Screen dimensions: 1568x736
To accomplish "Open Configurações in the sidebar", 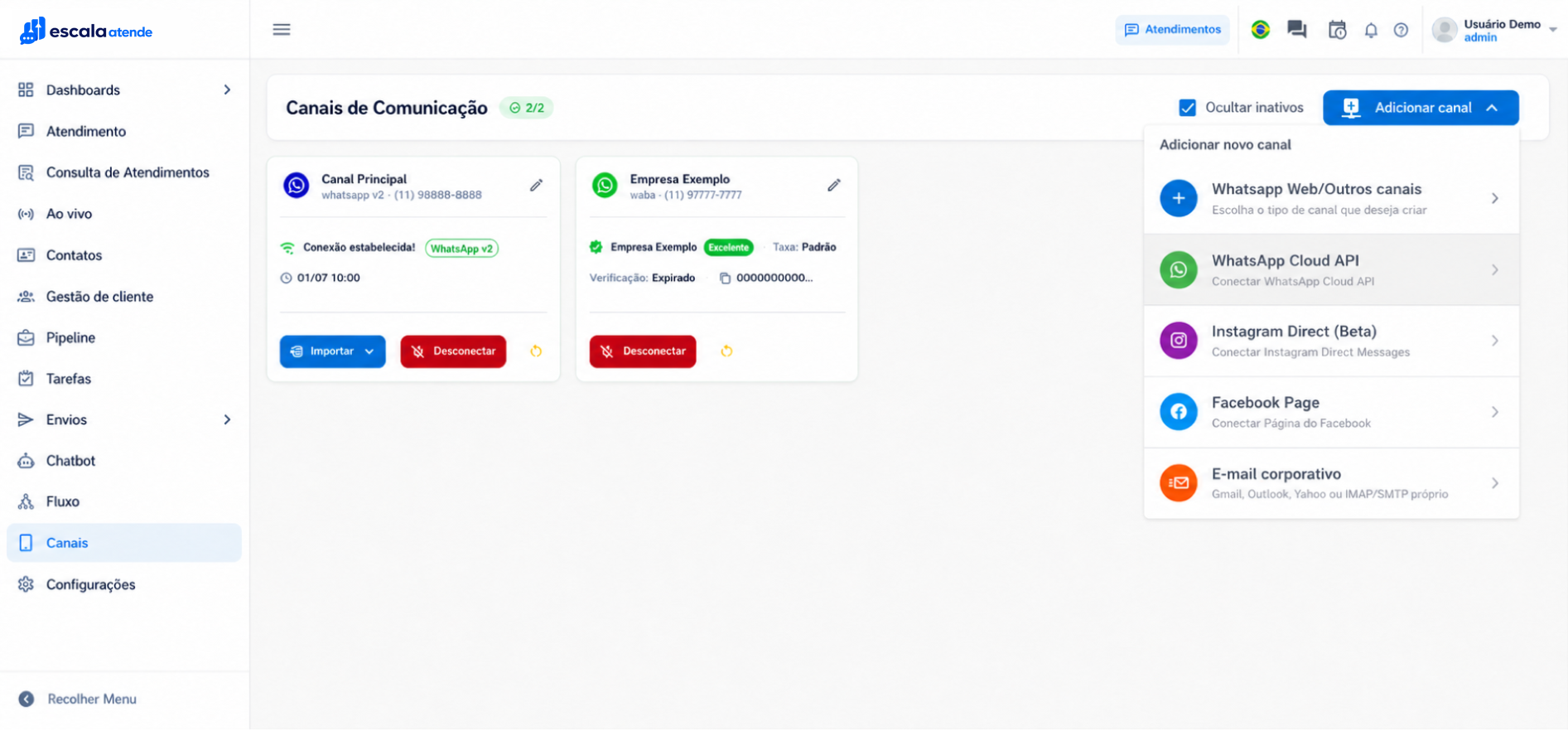I will pos(124,584).
